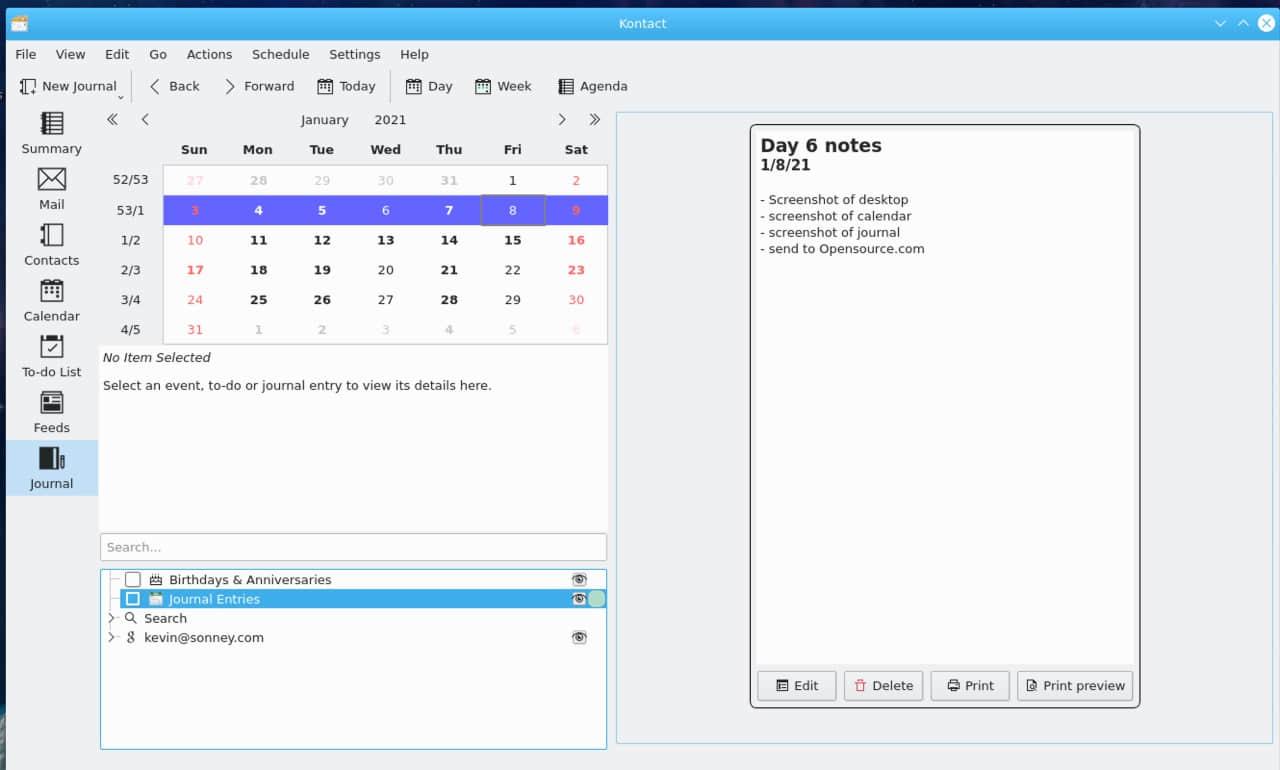This screenshot has width=1280, height=770.
Task: Open the To-do List view
Action: (51, 357)
